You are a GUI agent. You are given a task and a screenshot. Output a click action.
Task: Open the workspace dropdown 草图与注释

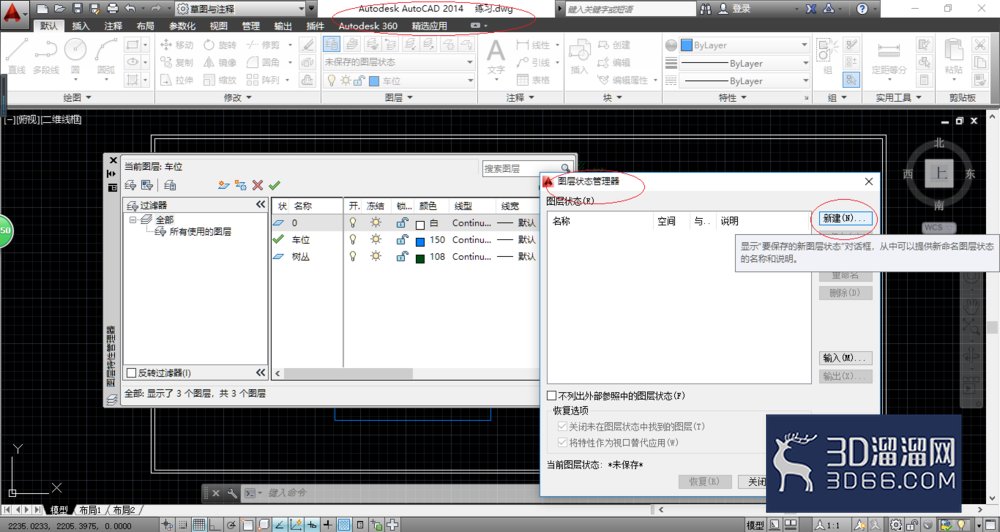(240, 9)
